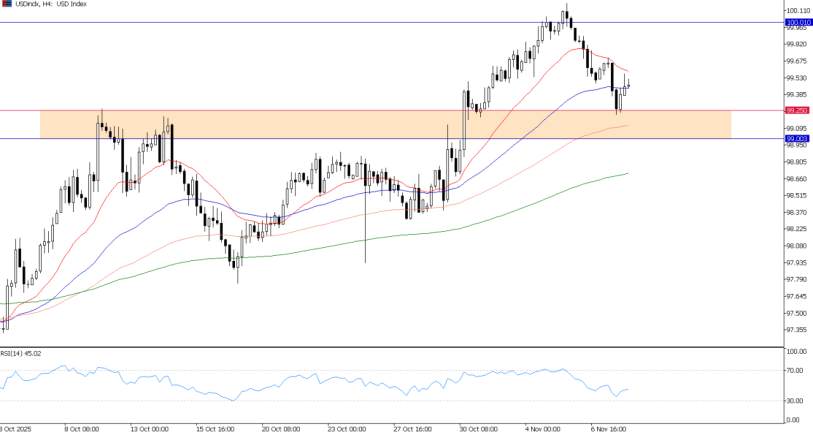Click the 100.110 price axis label
Image resolution: width=813 pixels, height=435 pixels.
[x=797, y=10]
